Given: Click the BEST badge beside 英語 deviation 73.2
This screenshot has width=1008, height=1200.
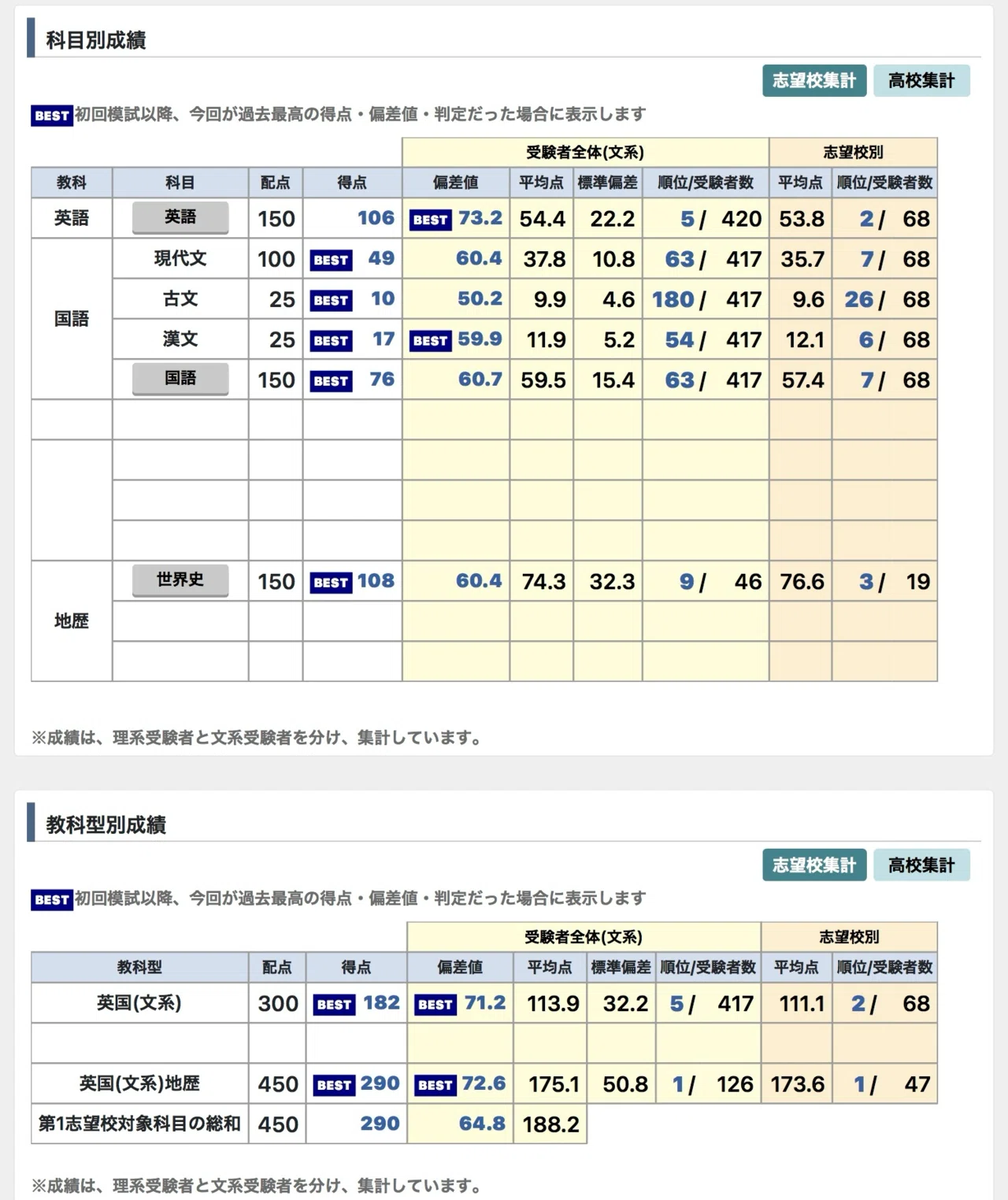Looking at the screenshot, I should click(431, 220).
